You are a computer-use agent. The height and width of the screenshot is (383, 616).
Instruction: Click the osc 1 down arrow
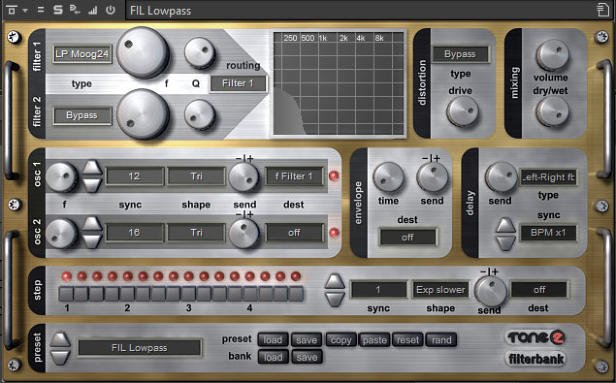pyautogui.click(x=92, y=185)
